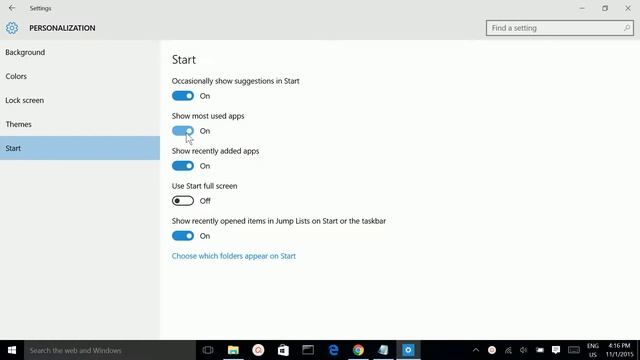This screenshot has width=640, height=360.
Task: Click the Start page heading
Action: pyautogui.click(x=184, y=60)
